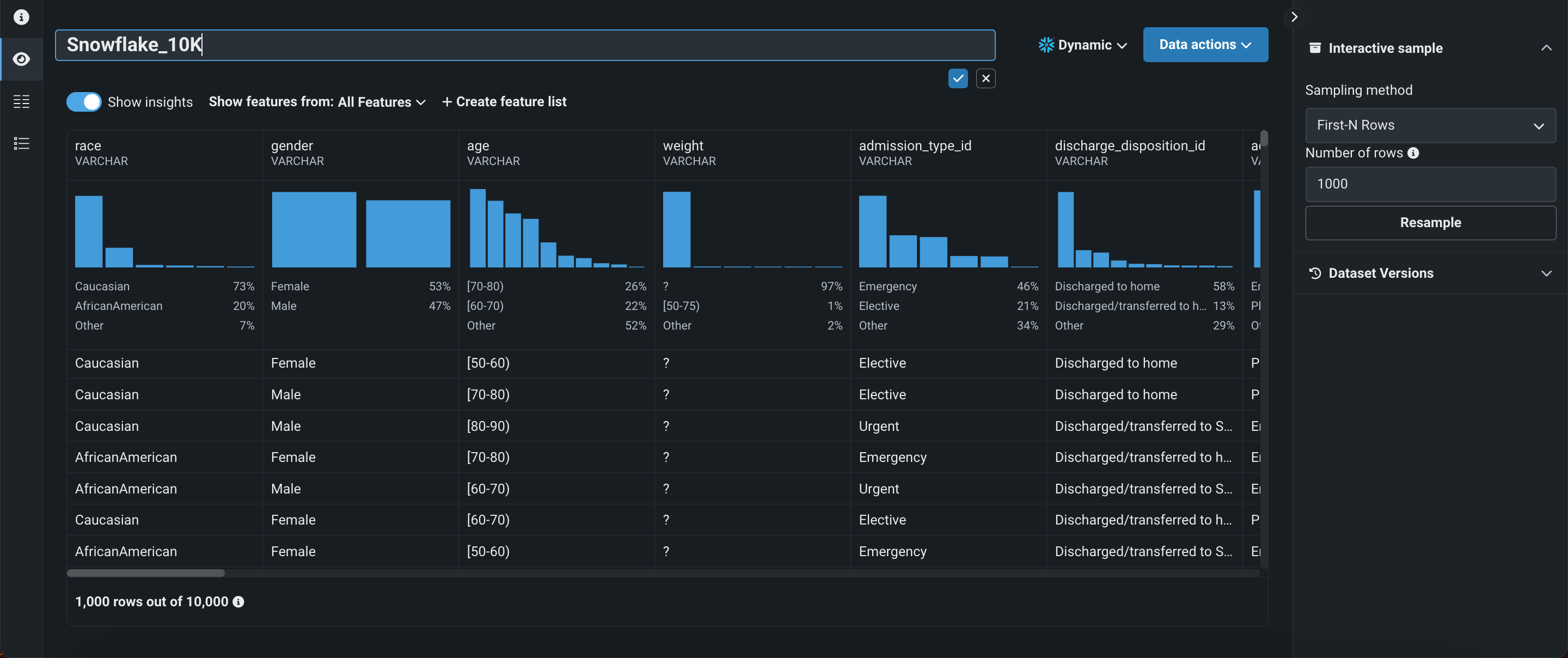The height and width of the screenshot is (658, 1568).
Task: Collapse right panel with the chevron arrow
Action: (1294, 16)
